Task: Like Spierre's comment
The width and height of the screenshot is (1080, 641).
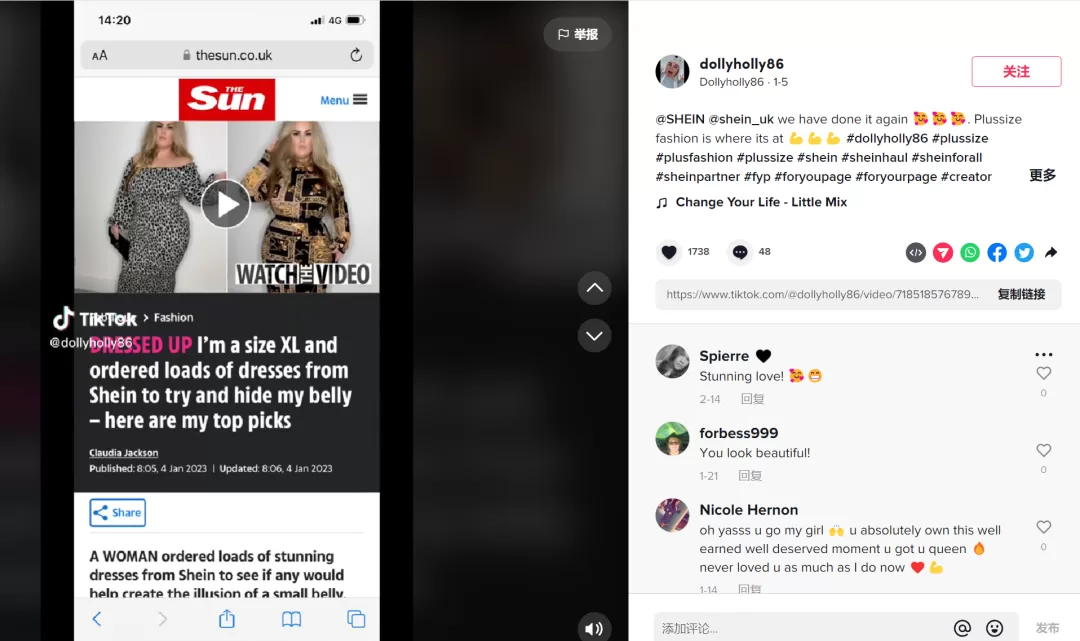Action: click(1043, 373)
